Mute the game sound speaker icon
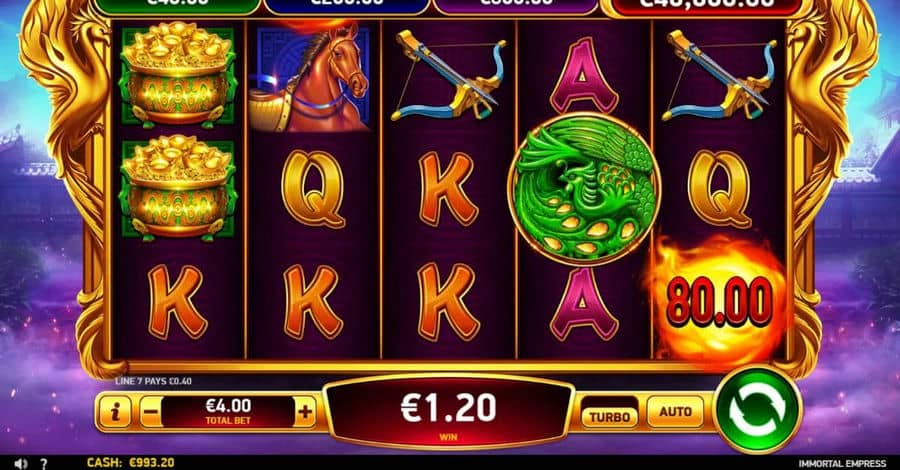This screenshot has width=900, height=470. (x=21, y=463)
